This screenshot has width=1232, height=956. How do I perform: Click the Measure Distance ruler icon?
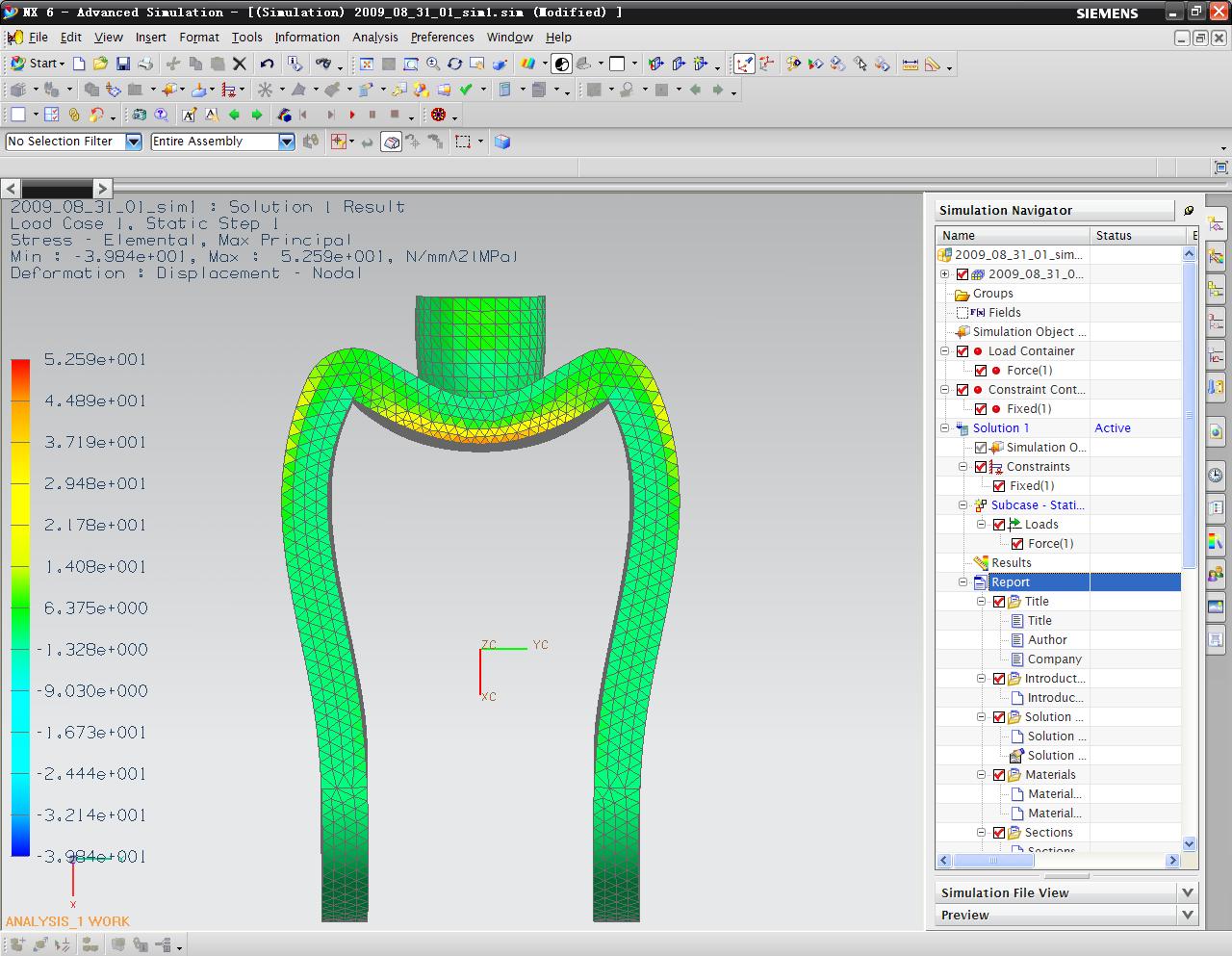(910, 64)
